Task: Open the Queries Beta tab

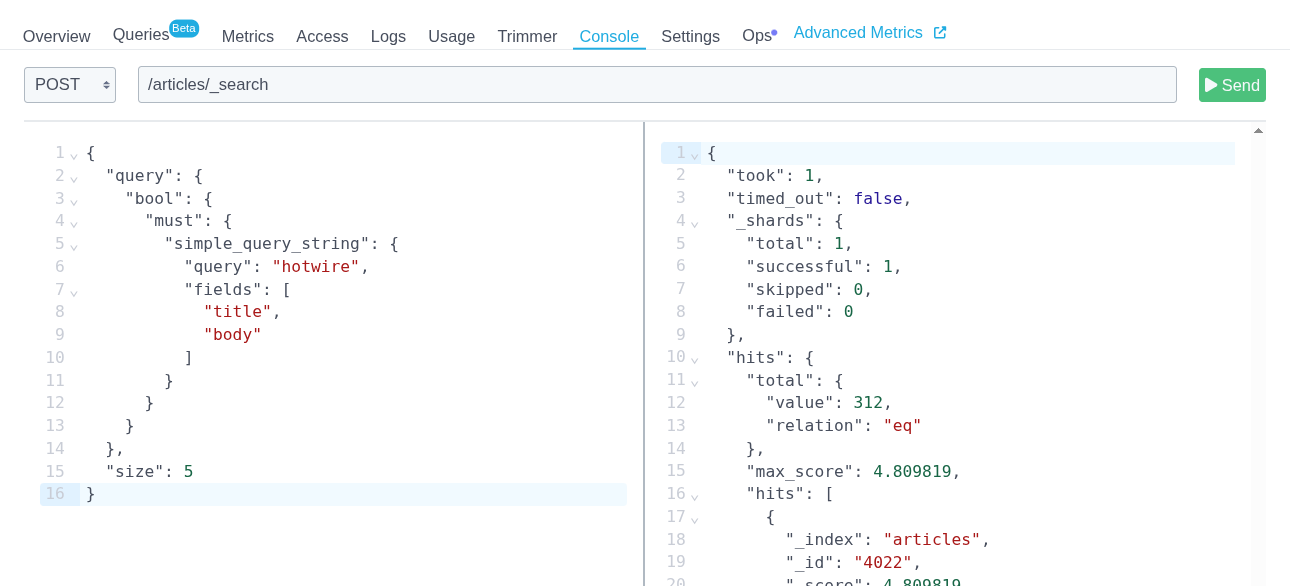Action: pyautogui.click(x=155, y=33)
